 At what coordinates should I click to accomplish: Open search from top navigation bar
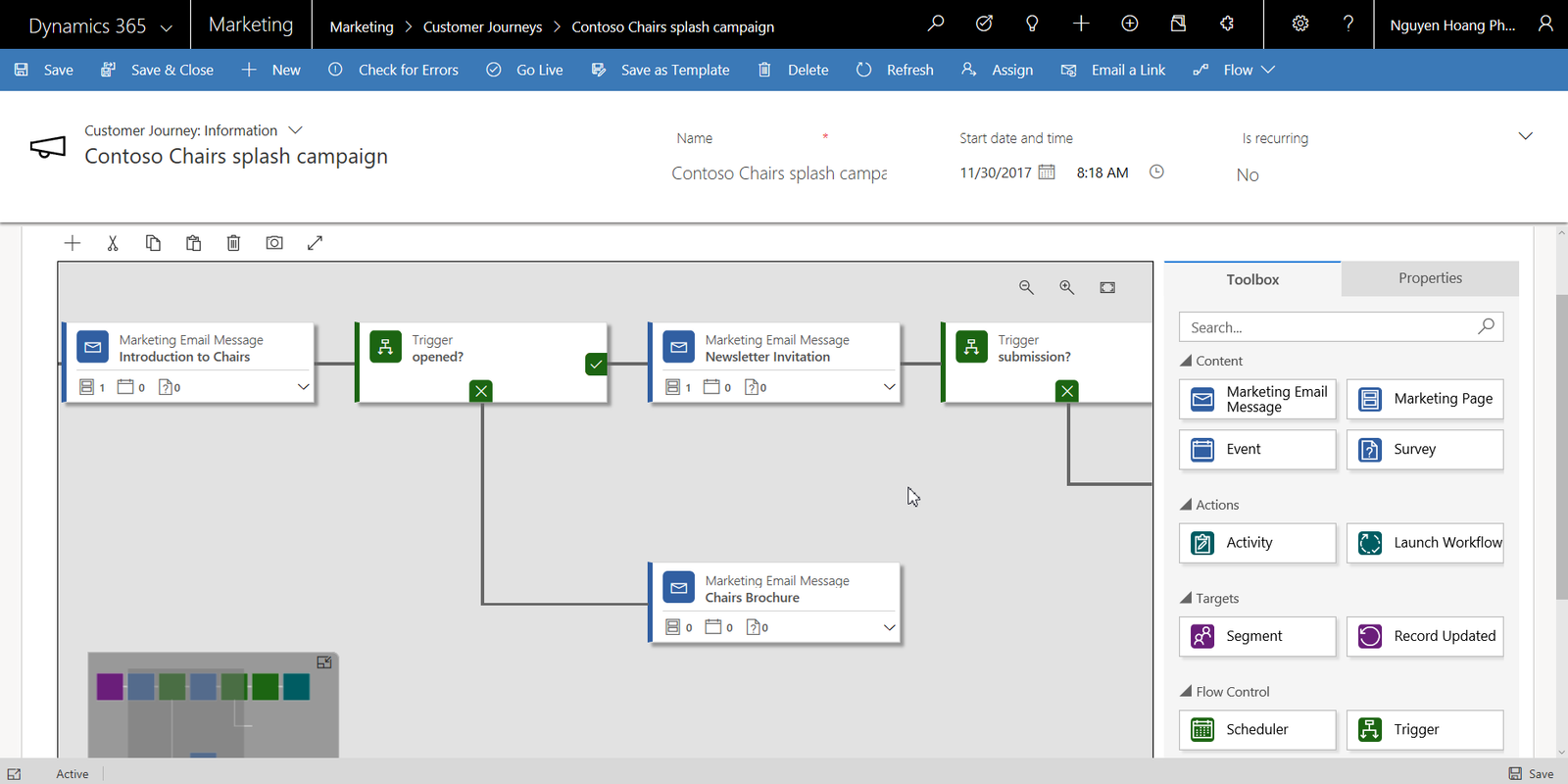[x=936, y=24]
